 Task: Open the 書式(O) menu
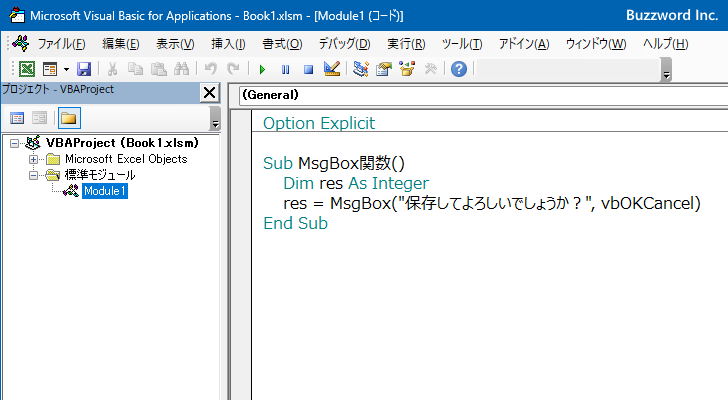(x=282, y=44)
